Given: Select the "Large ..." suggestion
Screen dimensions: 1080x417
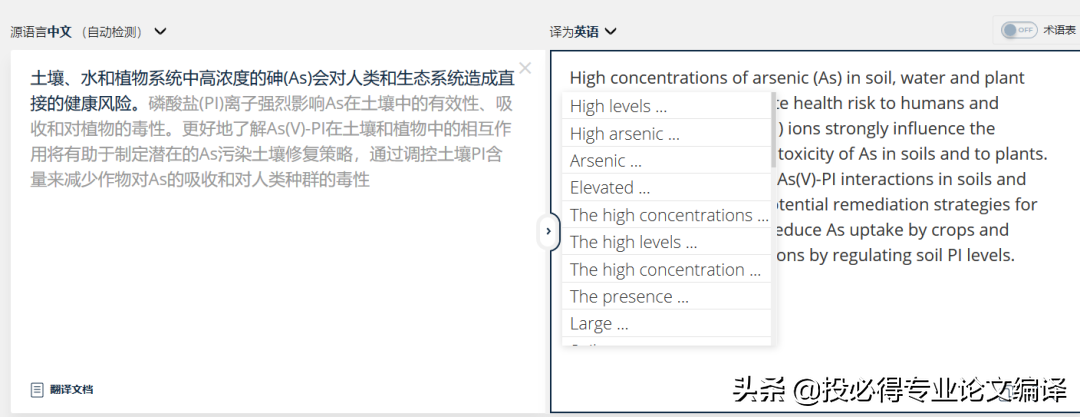Looking at the screenshot, I should (x=599, y=323).
